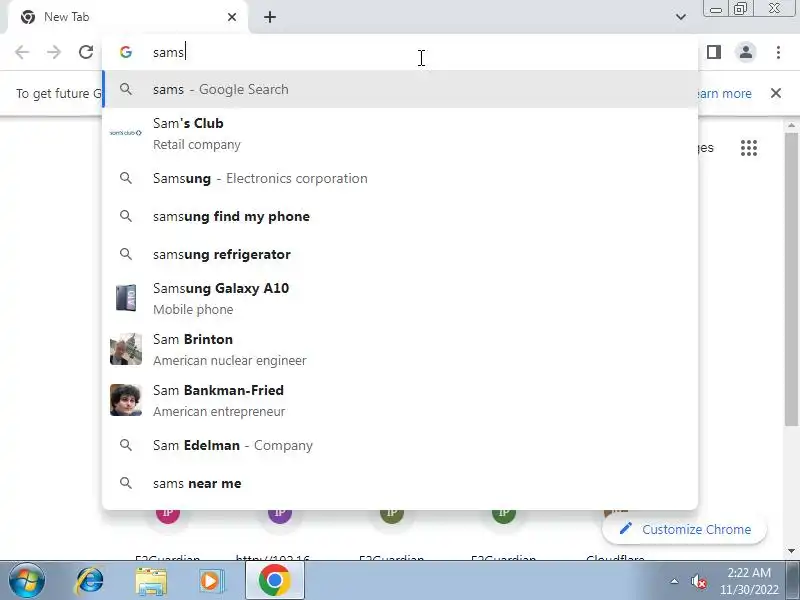
Task: Close the New Tab tab
Action: (232, 17)
